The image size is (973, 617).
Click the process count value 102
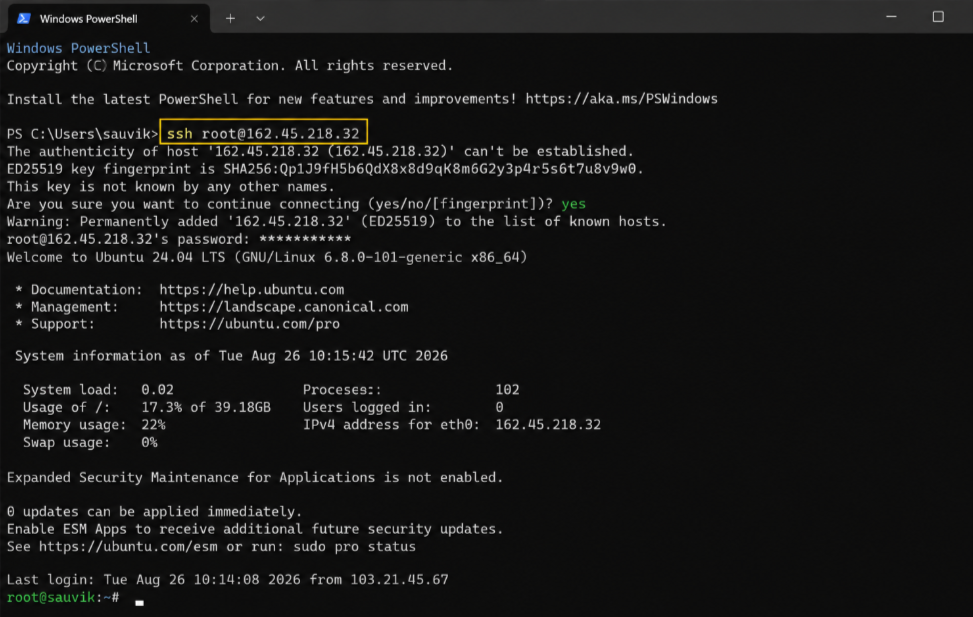point(507,389)
